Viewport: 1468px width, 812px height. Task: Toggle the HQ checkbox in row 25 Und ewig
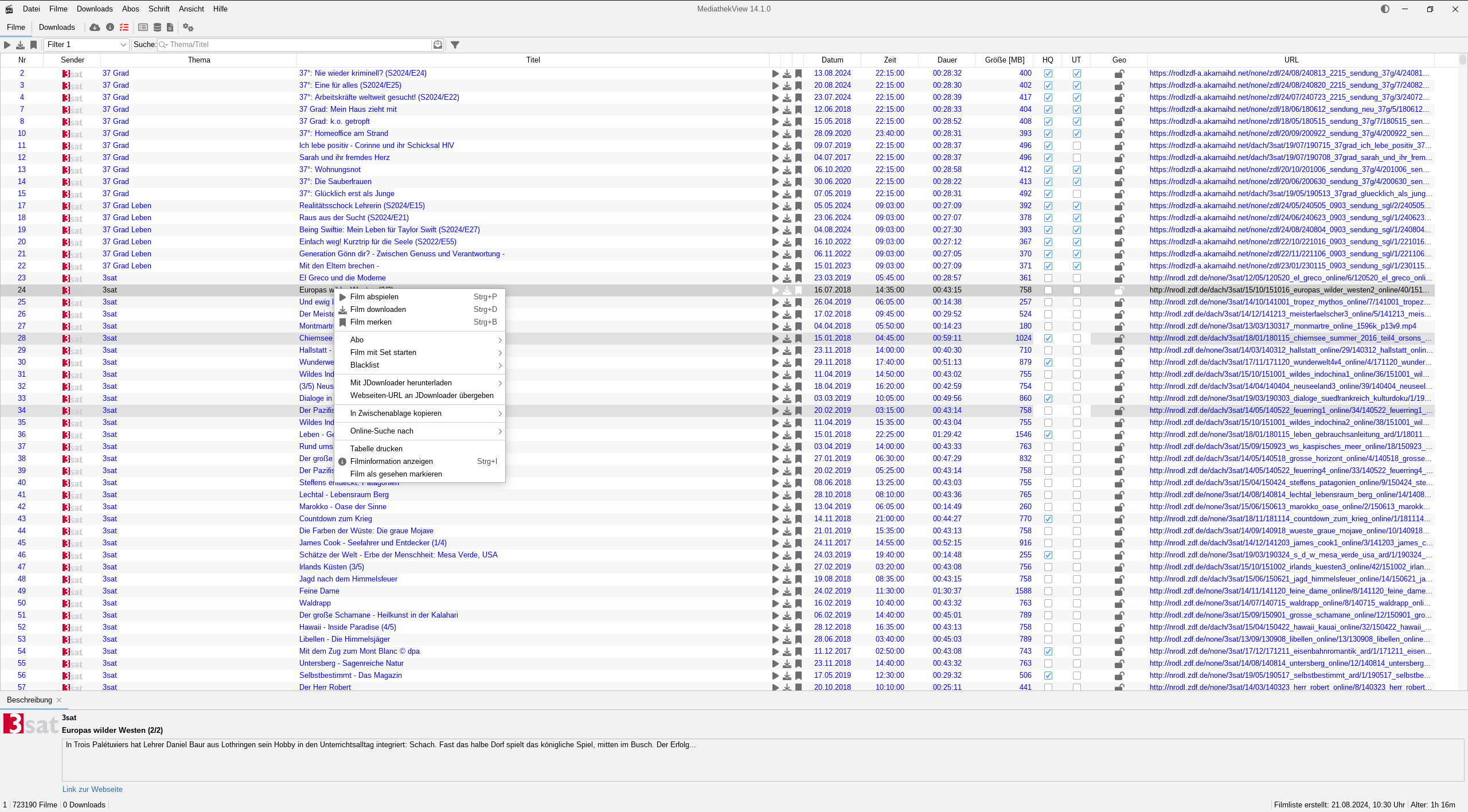click(1048, 302)
